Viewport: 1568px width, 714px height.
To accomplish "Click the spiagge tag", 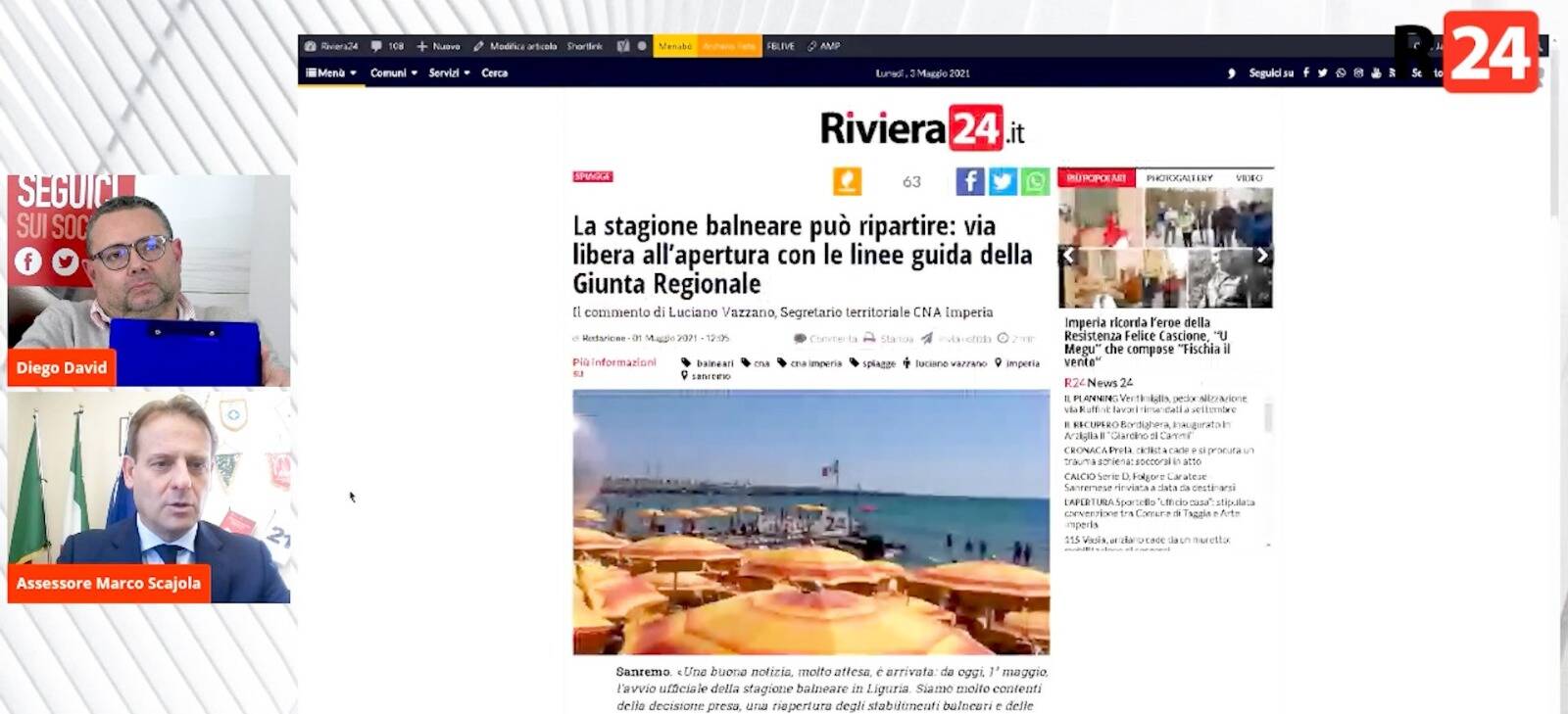I will [872, 363].
